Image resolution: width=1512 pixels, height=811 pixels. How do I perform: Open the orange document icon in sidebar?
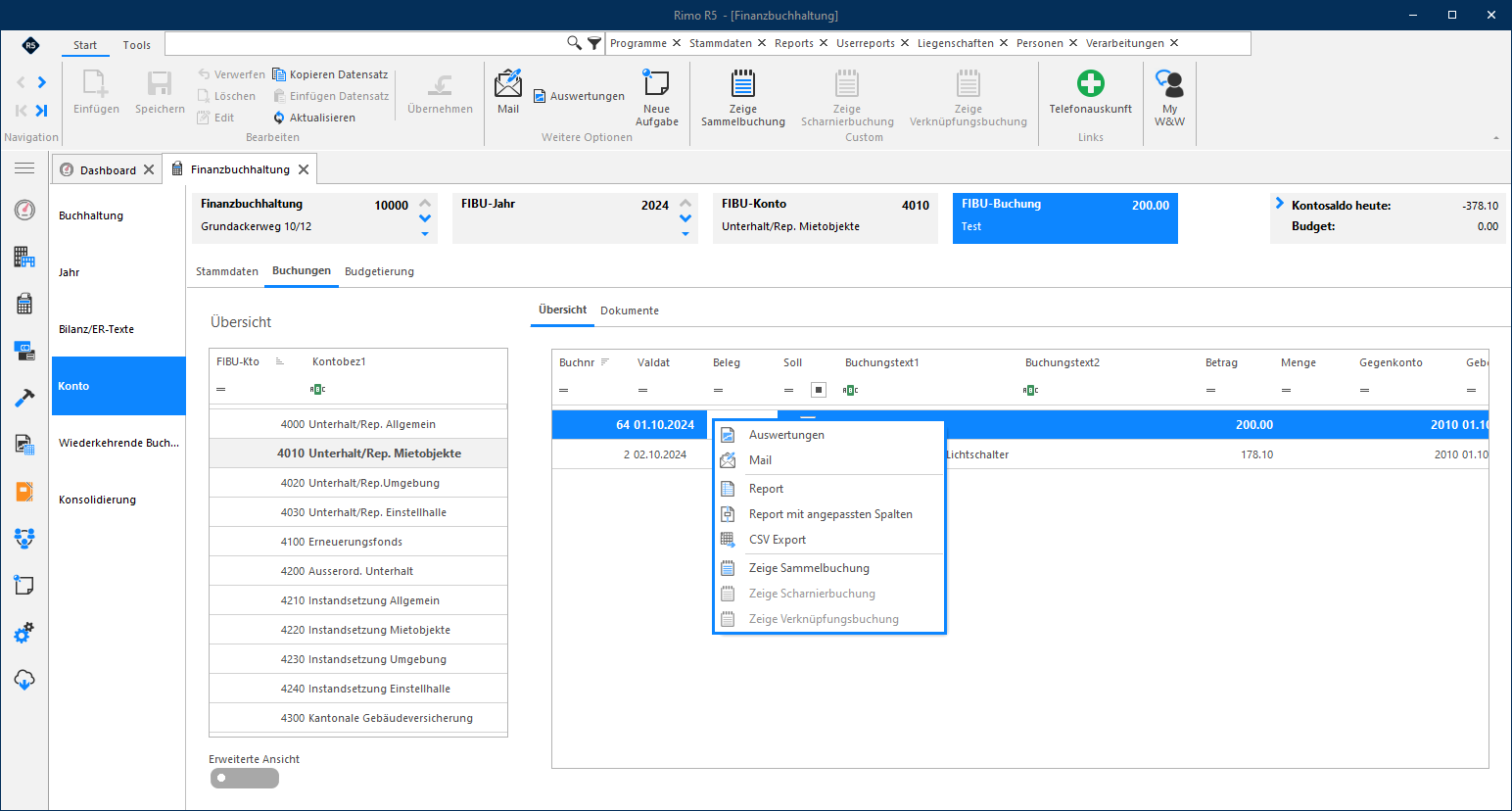(x=24, y=492)
